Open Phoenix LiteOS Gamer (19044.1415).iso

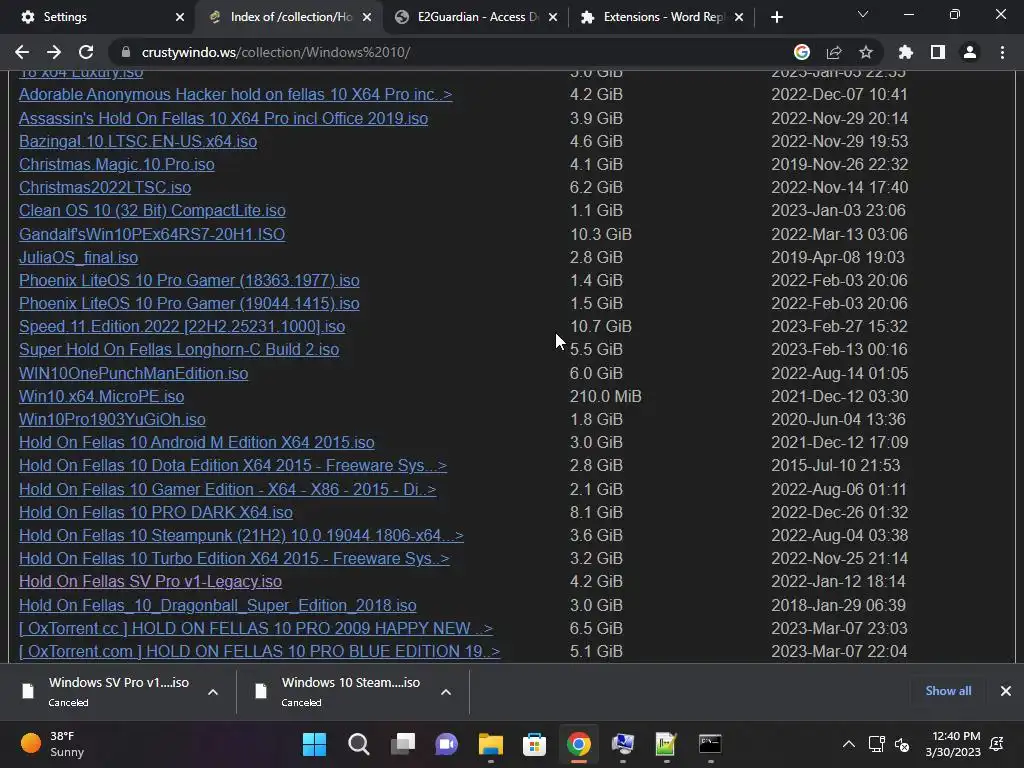point(189,303)
